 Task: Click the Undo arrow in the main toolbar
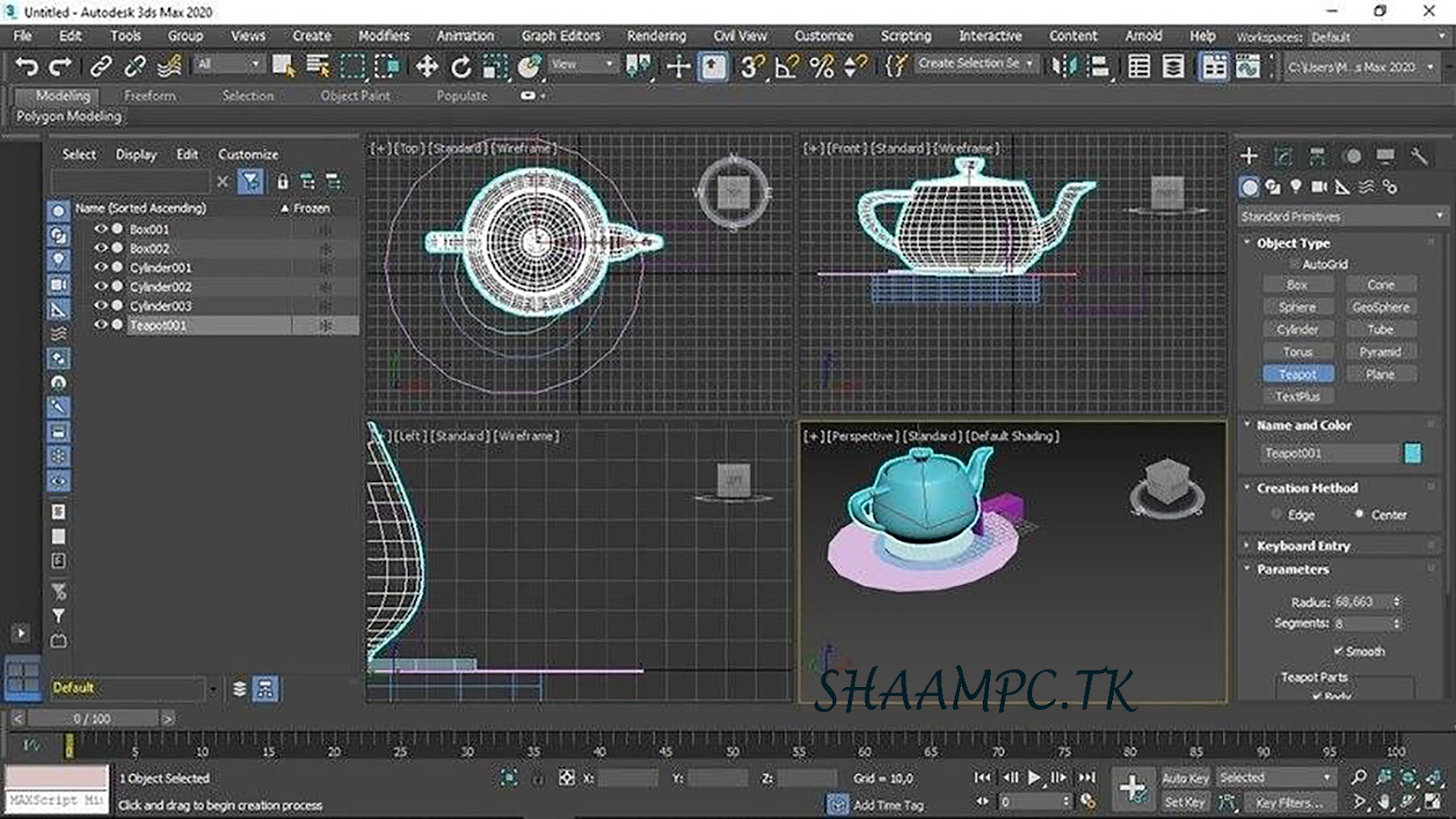coord(26,66)
